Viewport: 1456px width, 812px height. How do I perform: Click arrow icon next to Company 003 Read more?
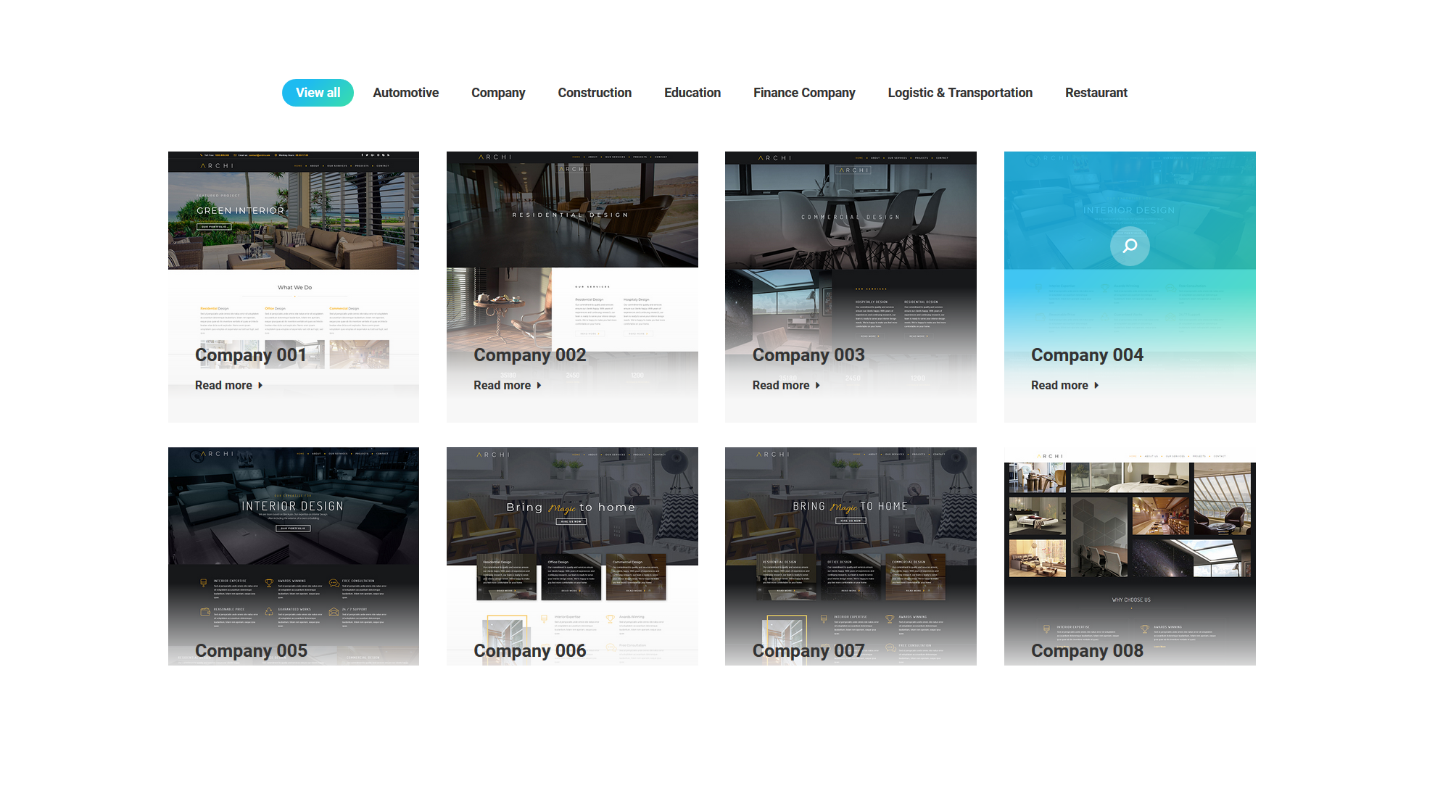(x=818, y=386)
